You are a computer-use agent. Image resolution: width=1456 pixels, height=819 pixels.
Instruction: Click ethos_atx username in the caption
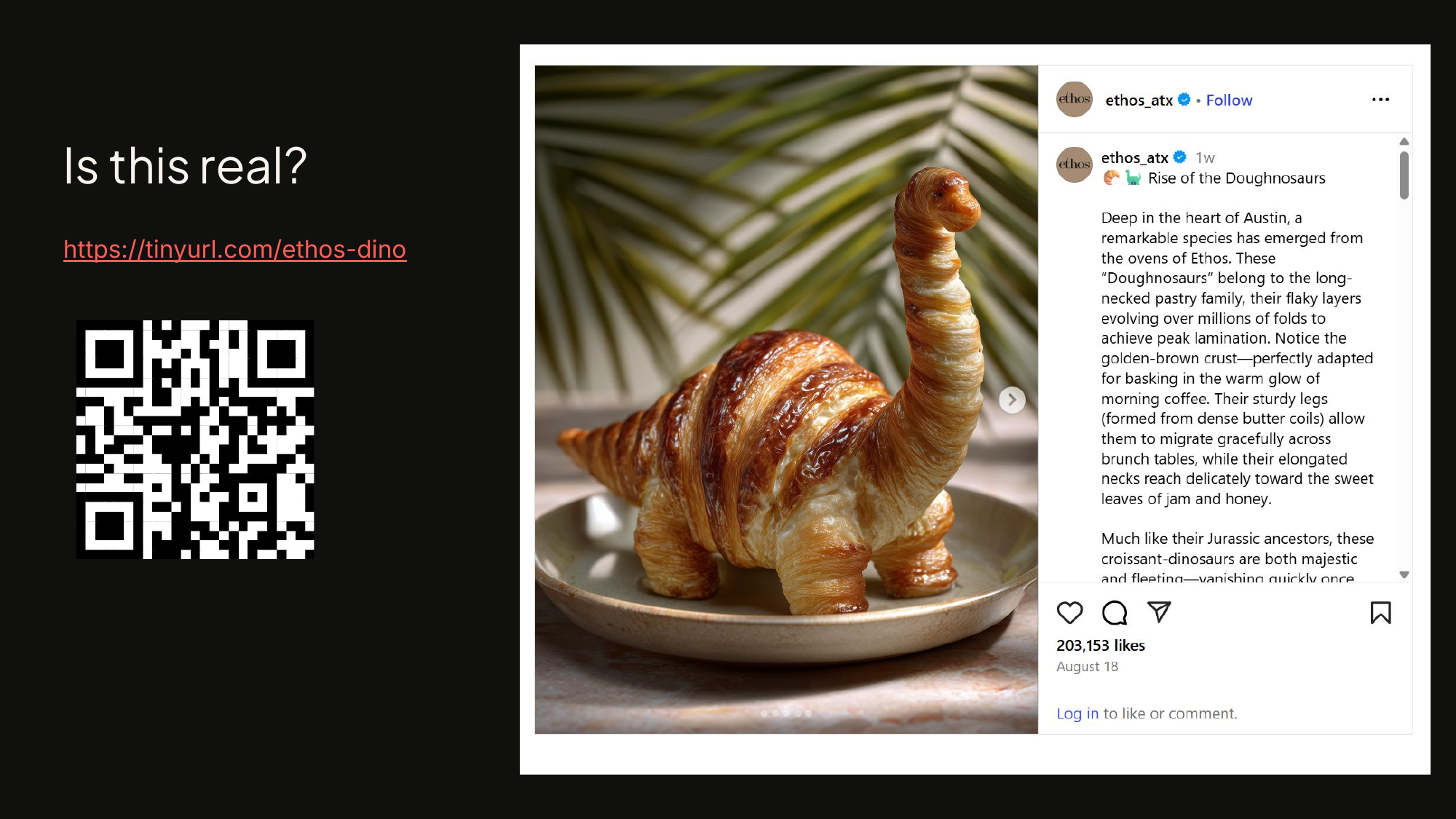coord(1134,158)
